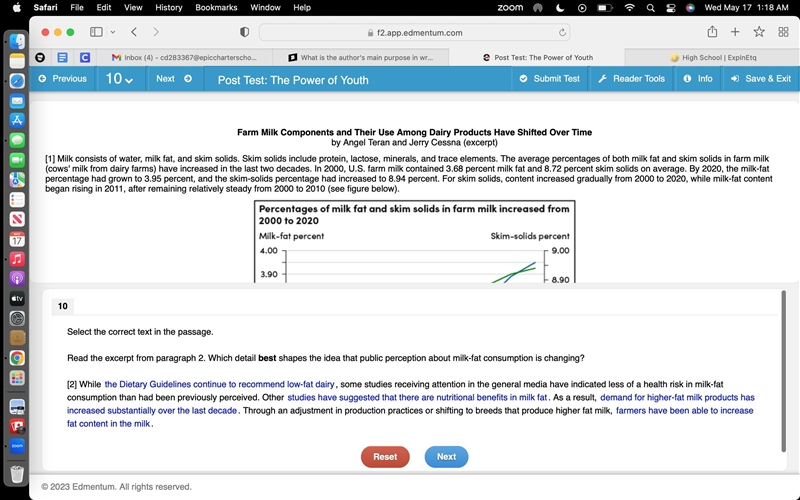Open the Help menu
This screenshot has width=800, height=500.
[x=302, y=8]
